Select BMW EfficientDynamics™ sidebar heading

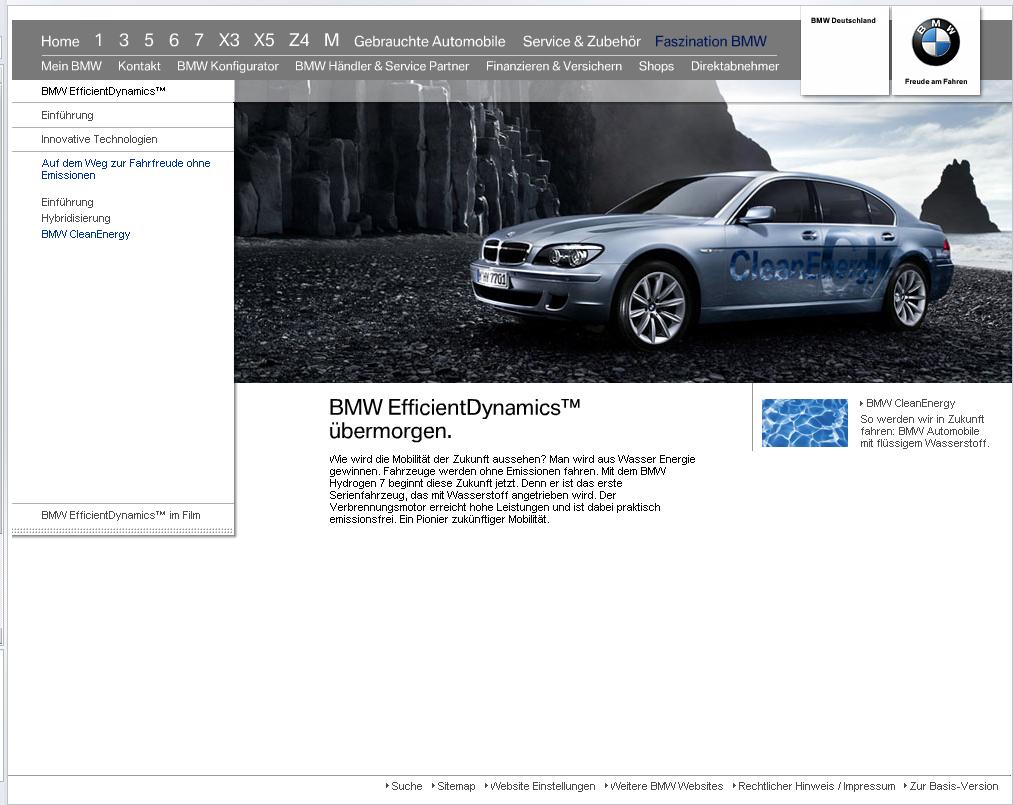(103, 91)
